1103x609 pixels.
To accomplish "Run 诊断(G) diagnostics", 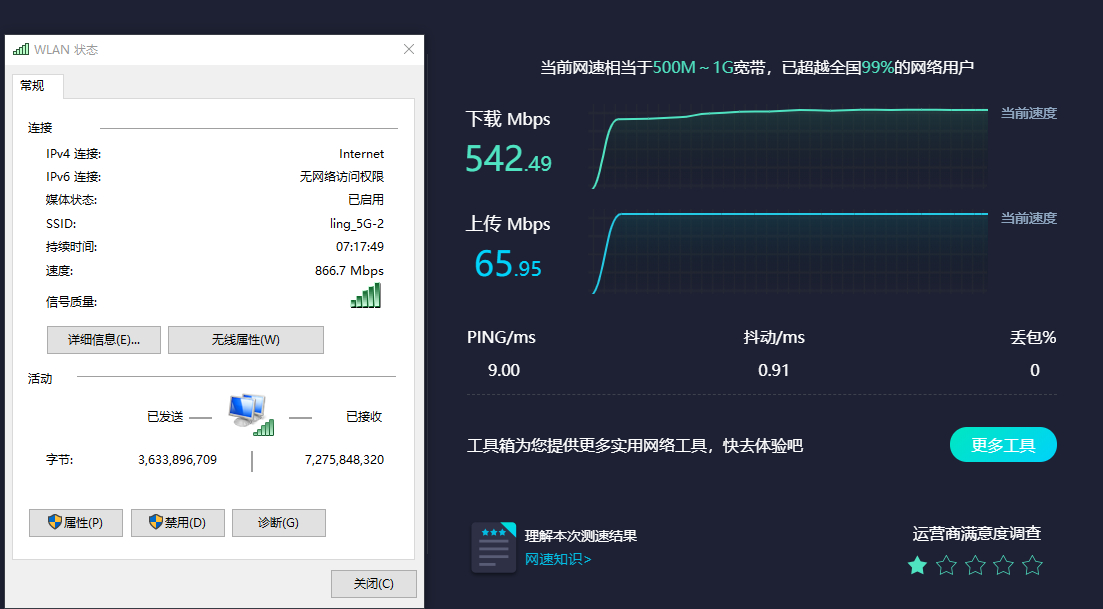I will [x=279, y=523].
